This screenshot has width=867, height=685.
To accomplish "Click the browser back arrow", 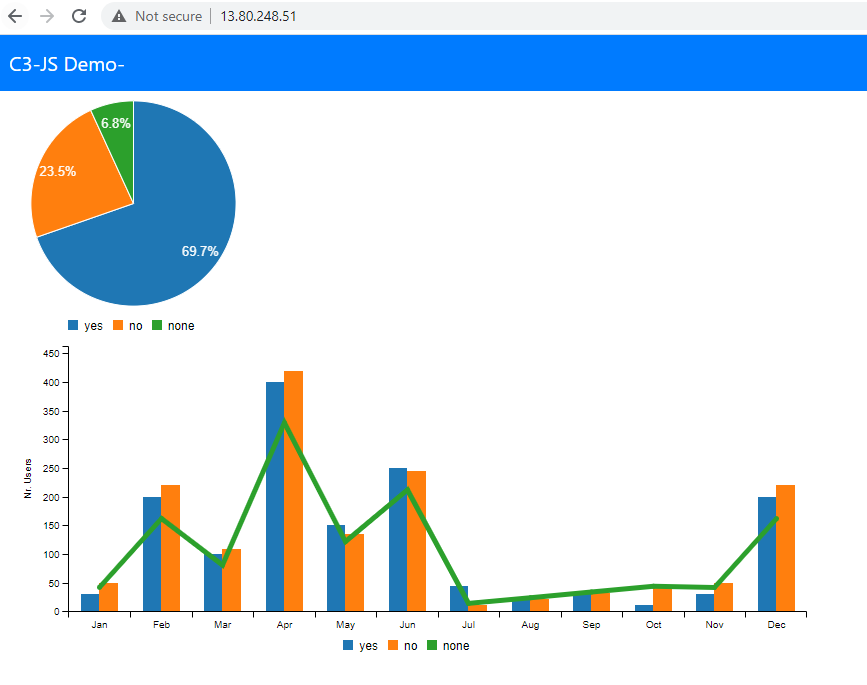I will coord(15,16).
